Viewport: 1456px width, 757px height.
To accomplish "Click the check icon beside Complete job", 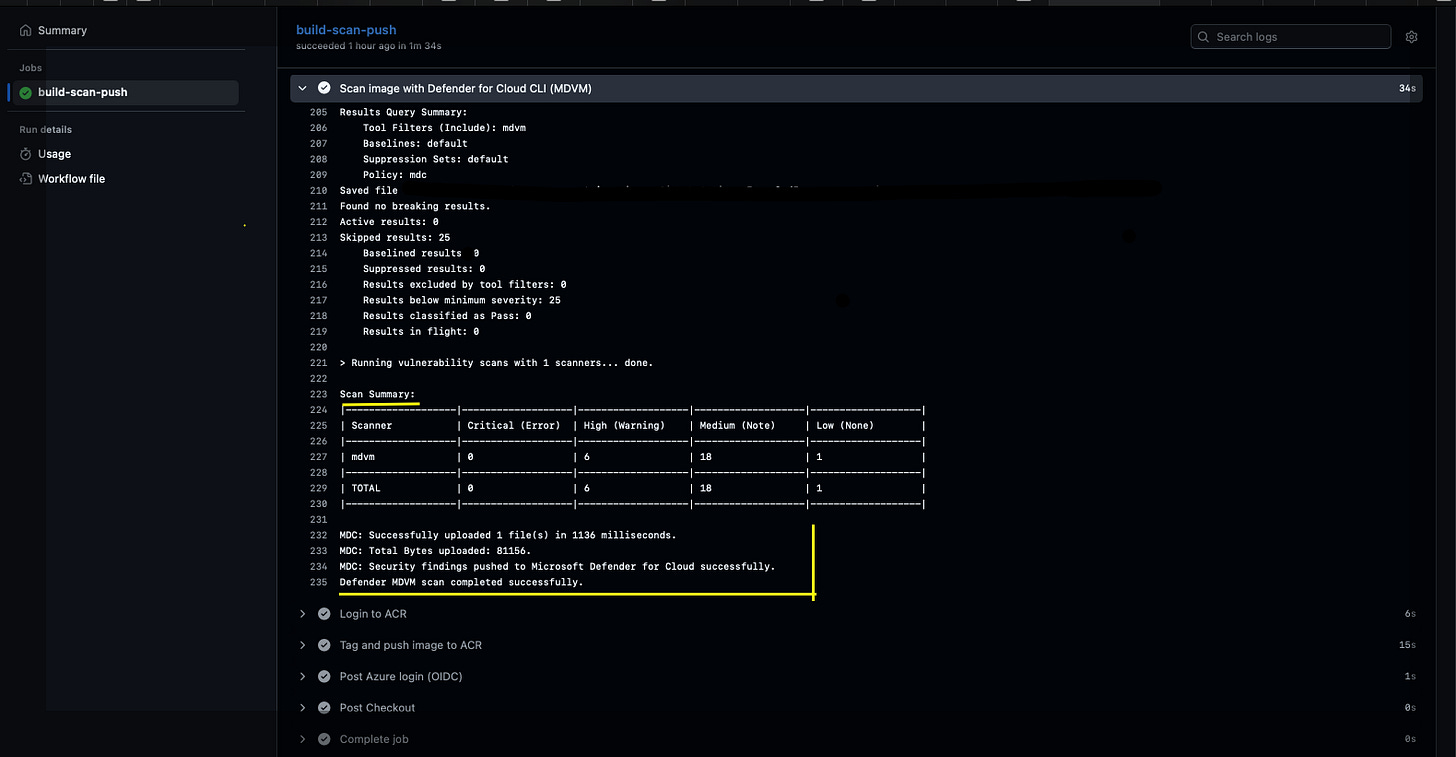I will [324, 739].
